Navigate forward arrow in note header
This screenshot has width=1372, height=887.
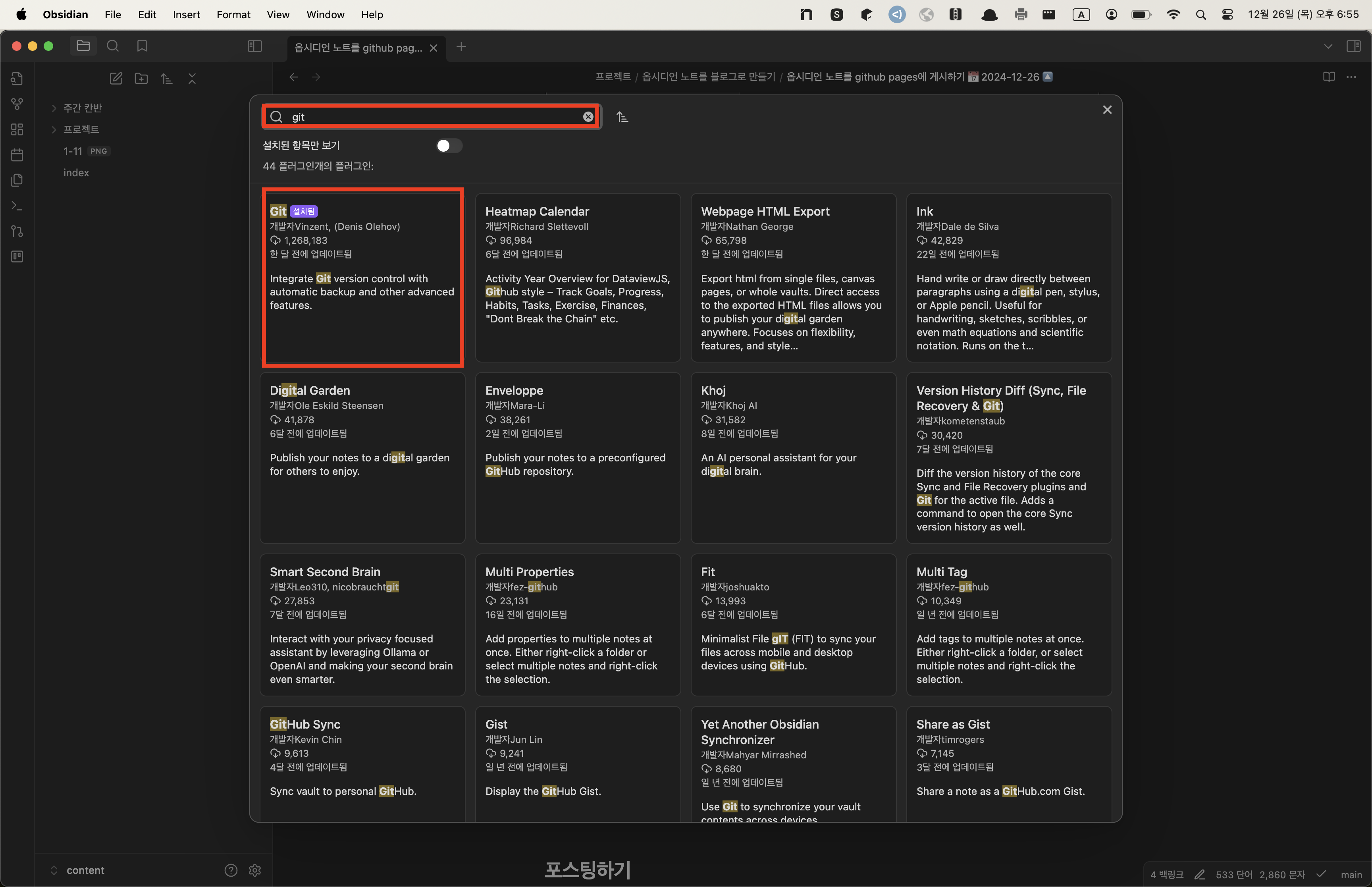pyautogui.click(x=316, y=77)
